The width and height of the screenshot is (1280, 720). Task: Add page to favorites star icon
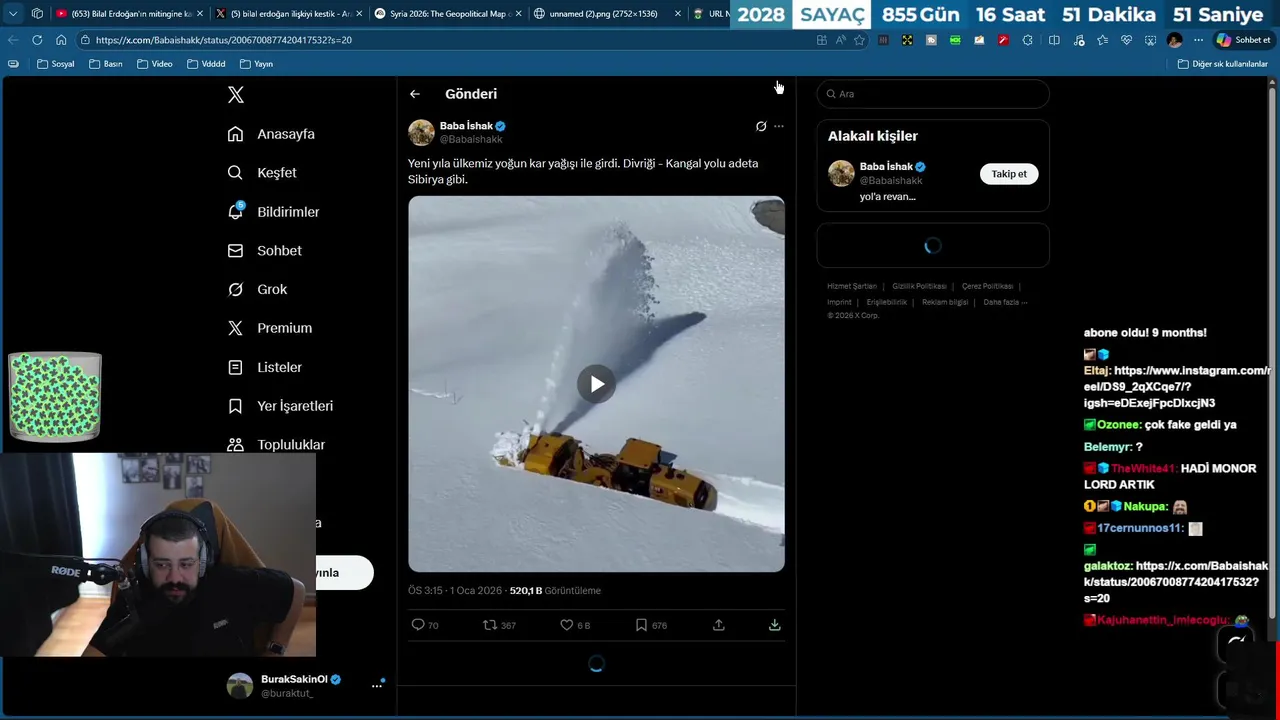point(859,40)
